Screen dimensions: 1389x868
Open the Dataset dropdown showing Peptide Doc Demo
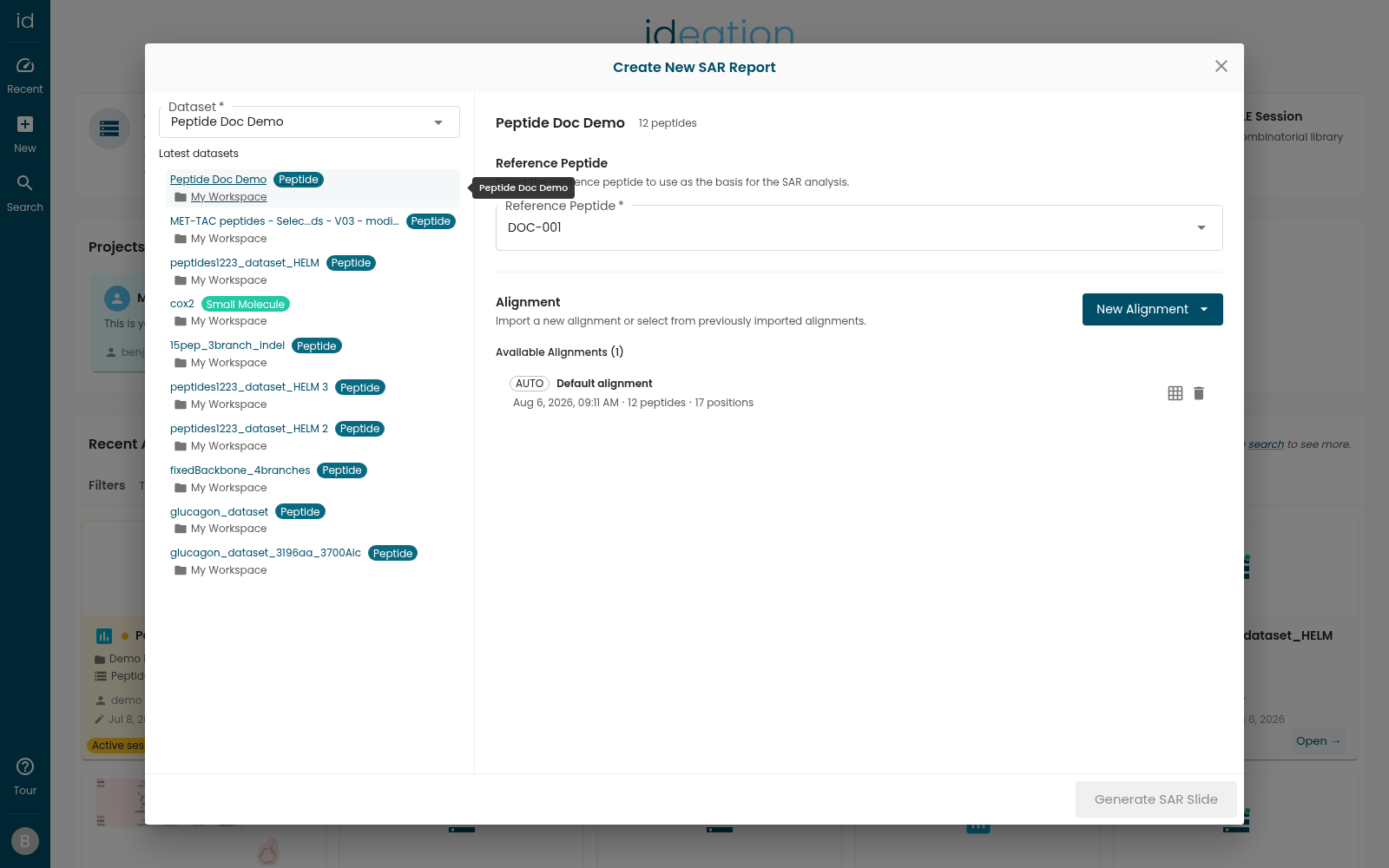[x=309, y=122]
